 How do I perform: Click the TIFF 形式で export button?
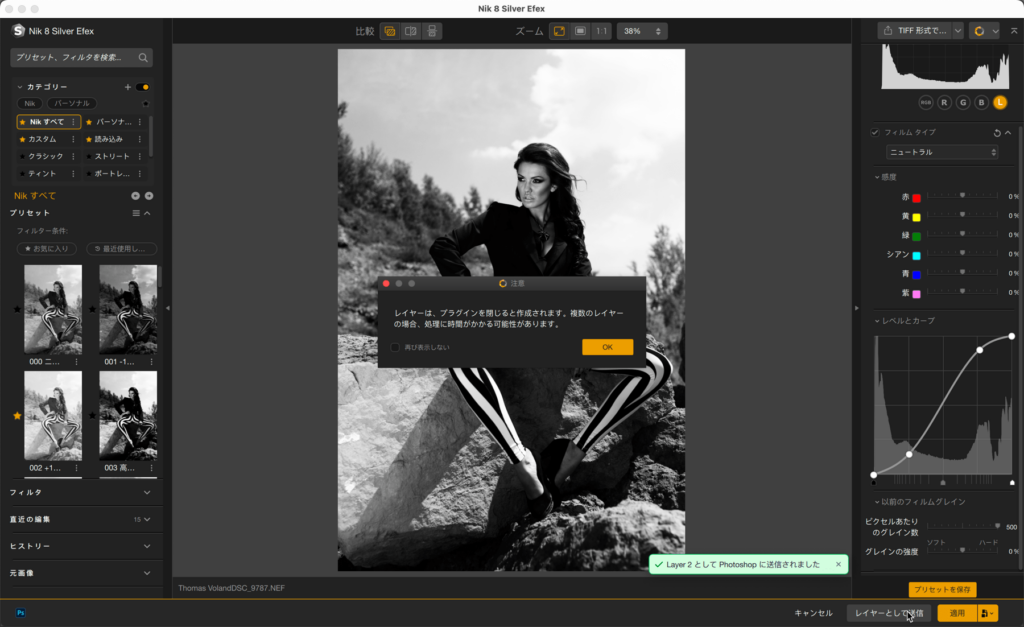coord(915,31)
